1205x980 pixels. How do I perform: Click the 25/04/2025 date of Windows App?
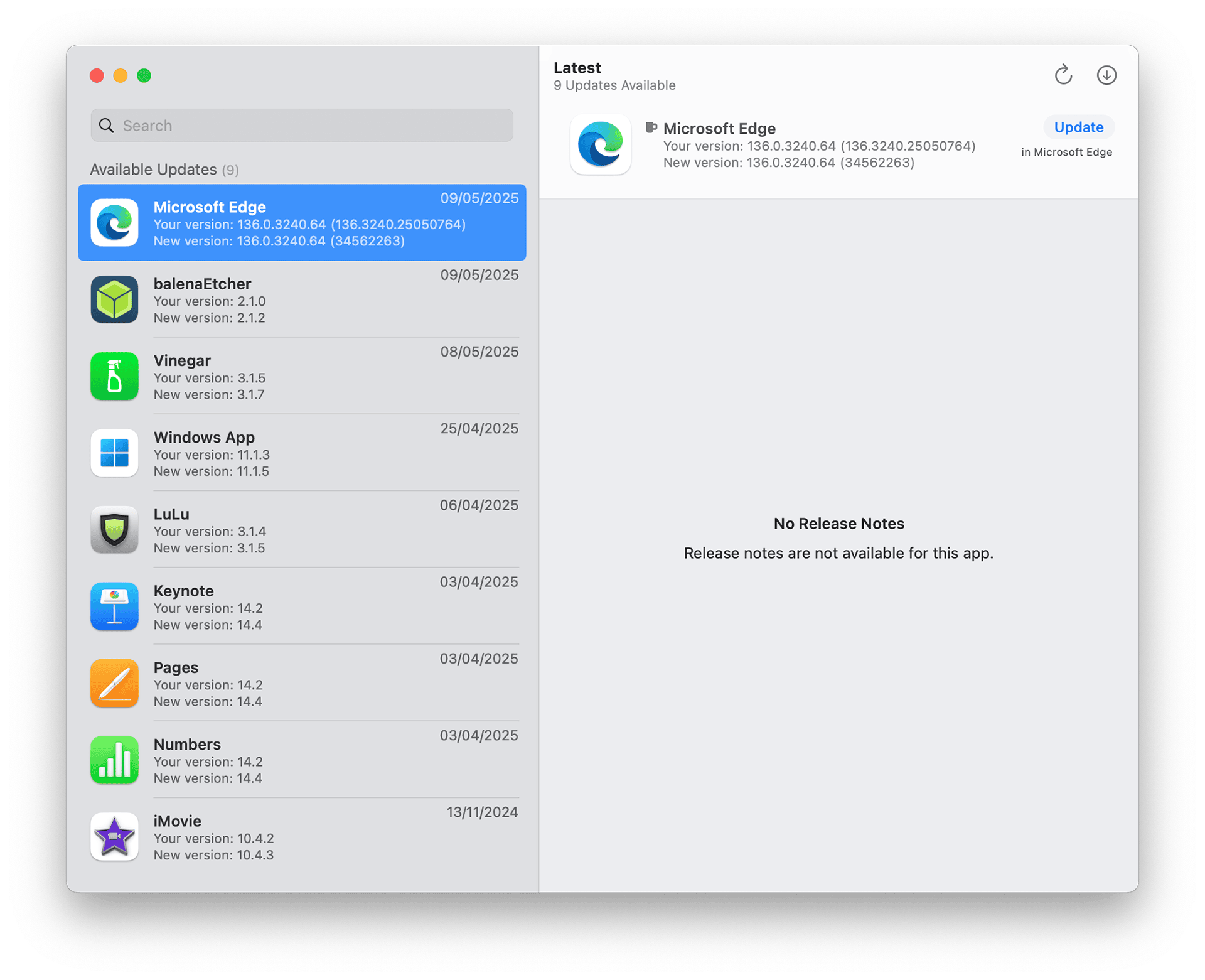click(x=479, y=429)
